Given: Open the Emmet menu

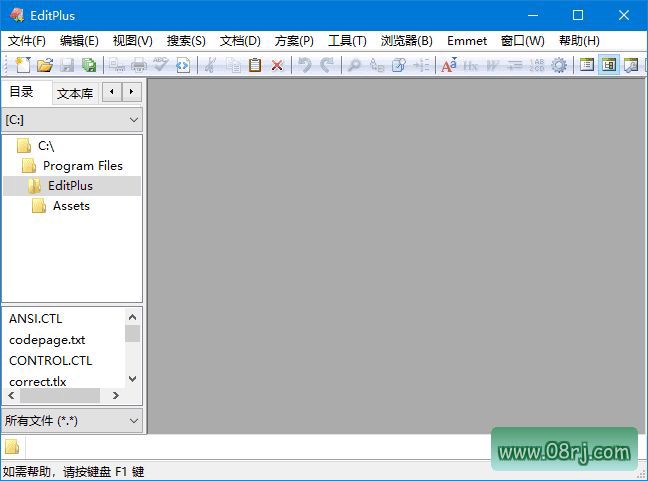Looking at the screenshot, I should coord(467,41).
